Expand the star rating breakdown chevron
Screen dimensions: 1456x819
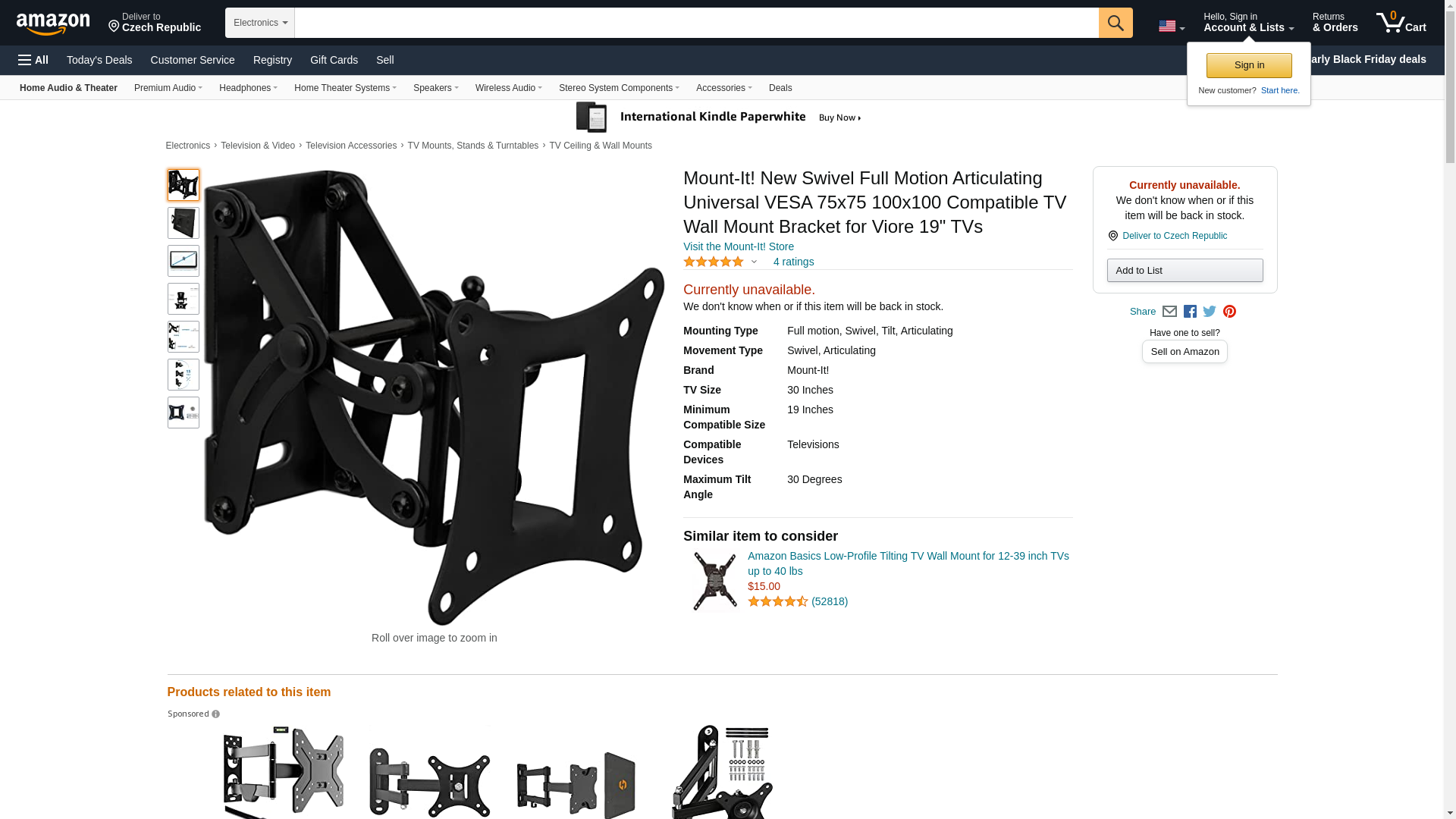pyautogui.click(x=754, y=262)
